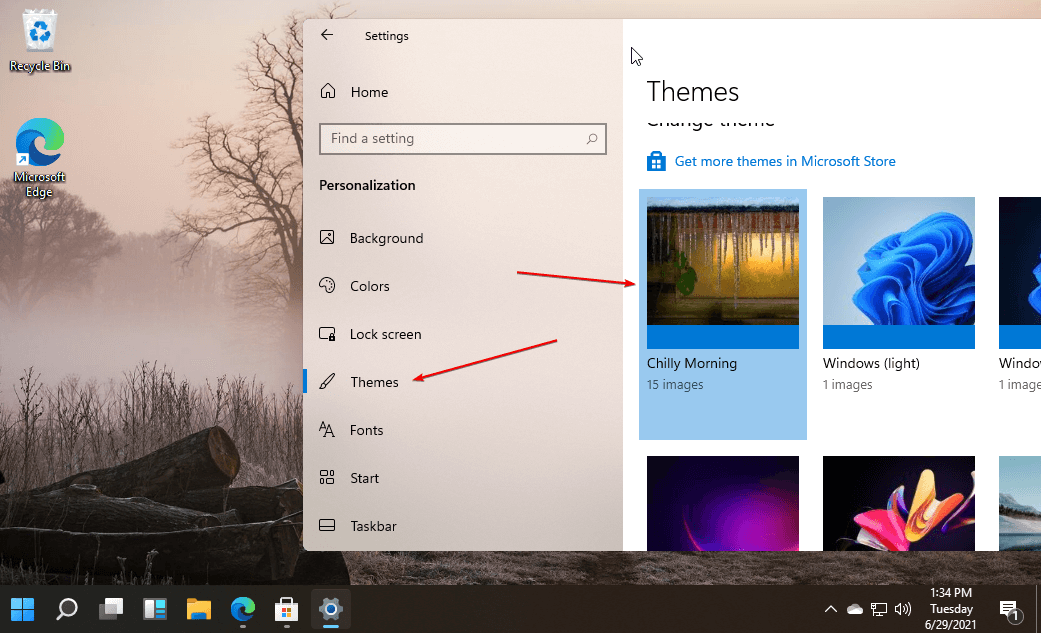Focus the Find a setting search box
Image resolution: width=1041 pixels, height=633 pixels.
pyautogui.click(x=463, y=139)
